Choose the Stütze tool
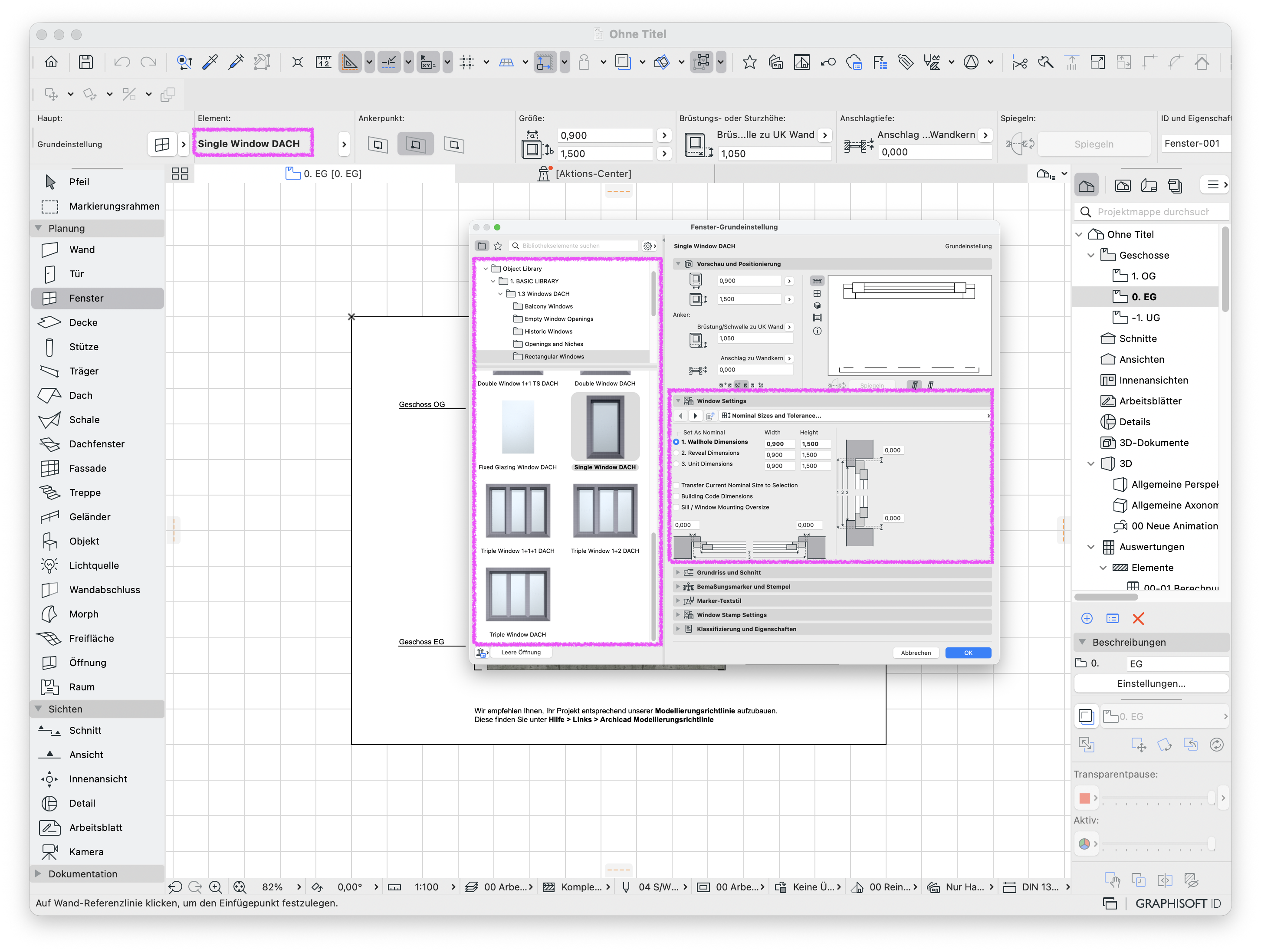This screenshot has height=952, width=1261. pyautogui.click(x=98, y=347)
